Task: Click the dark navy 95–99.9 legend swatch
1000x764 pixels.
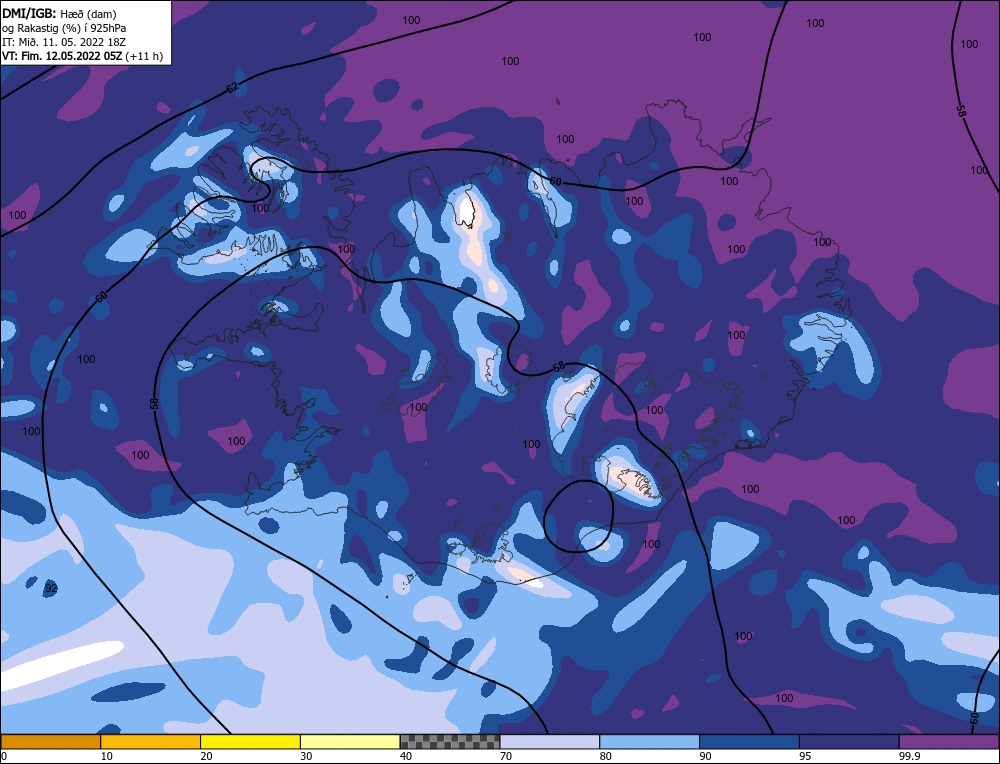Action: pyautogui.click(x=849, y=741)
